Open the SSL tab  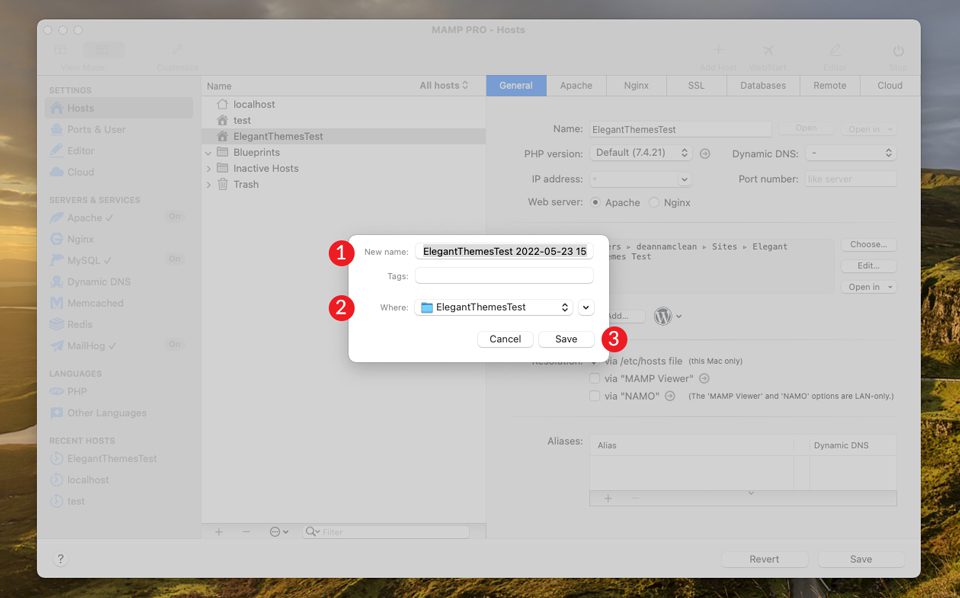(x=695, y=86)
